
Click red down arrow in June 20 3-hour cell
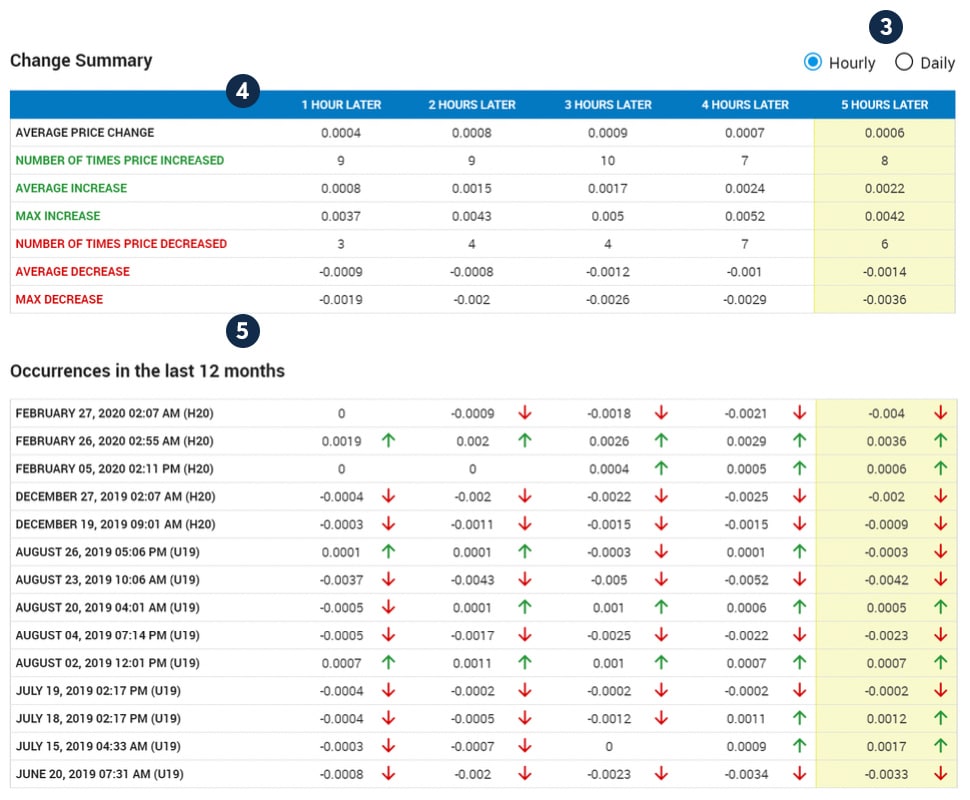point(661,773)
